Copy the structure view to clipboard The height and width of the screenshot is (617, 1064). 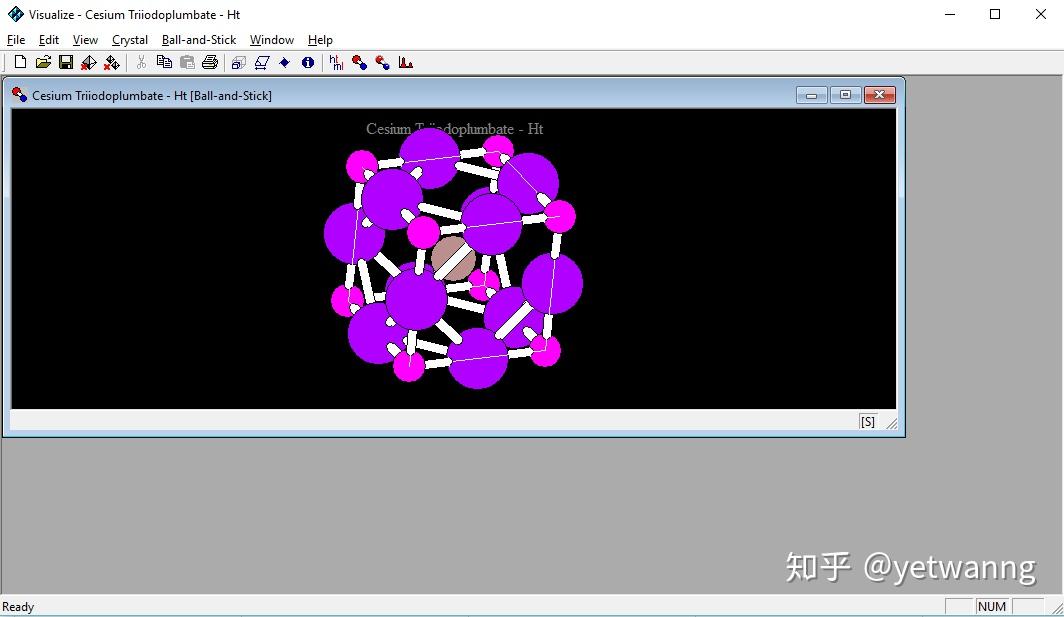tap(163, 62)
